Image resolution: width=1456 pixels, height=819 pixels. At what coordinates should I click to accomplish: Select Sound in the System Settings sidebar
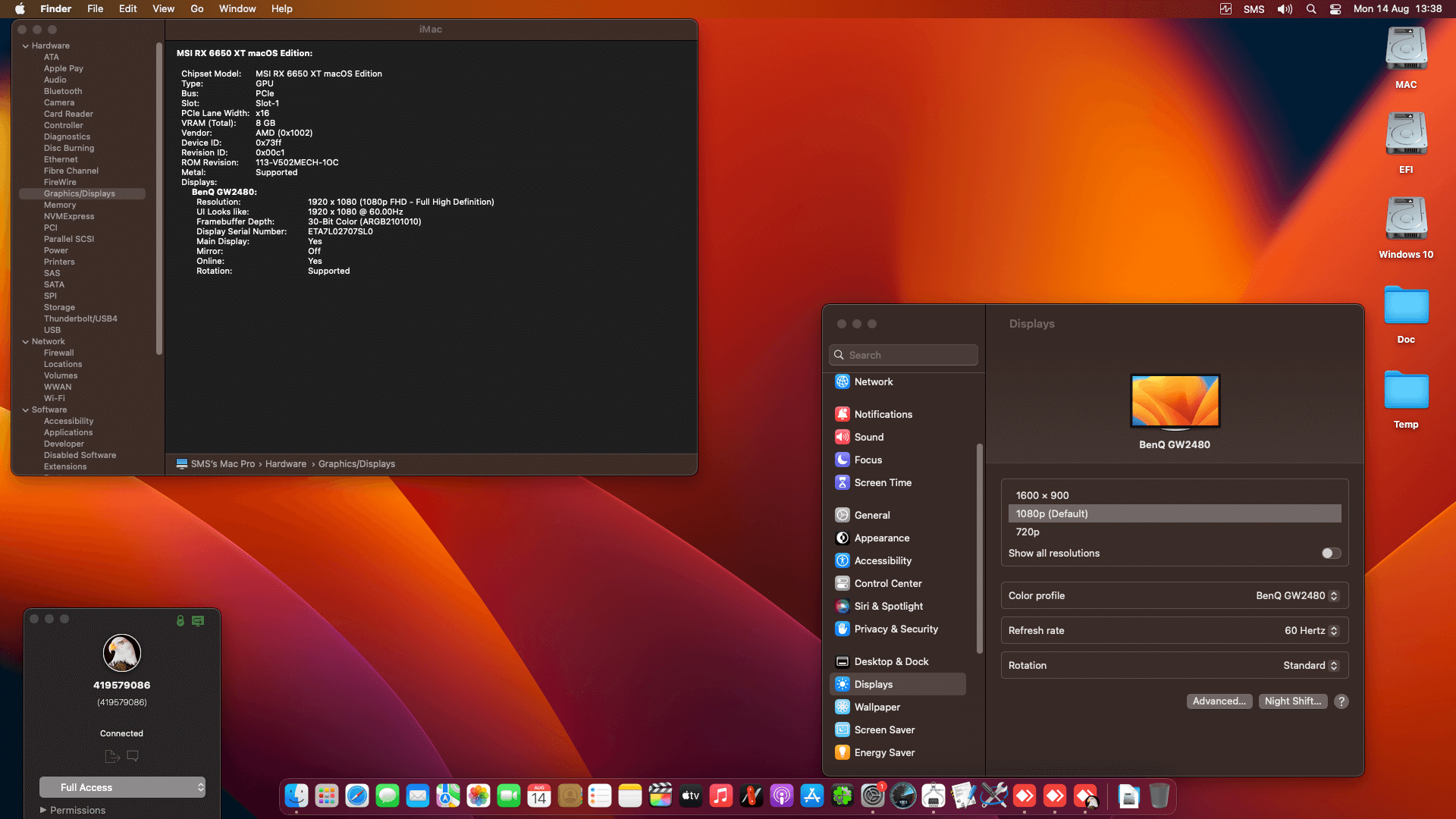click(868, 437)
